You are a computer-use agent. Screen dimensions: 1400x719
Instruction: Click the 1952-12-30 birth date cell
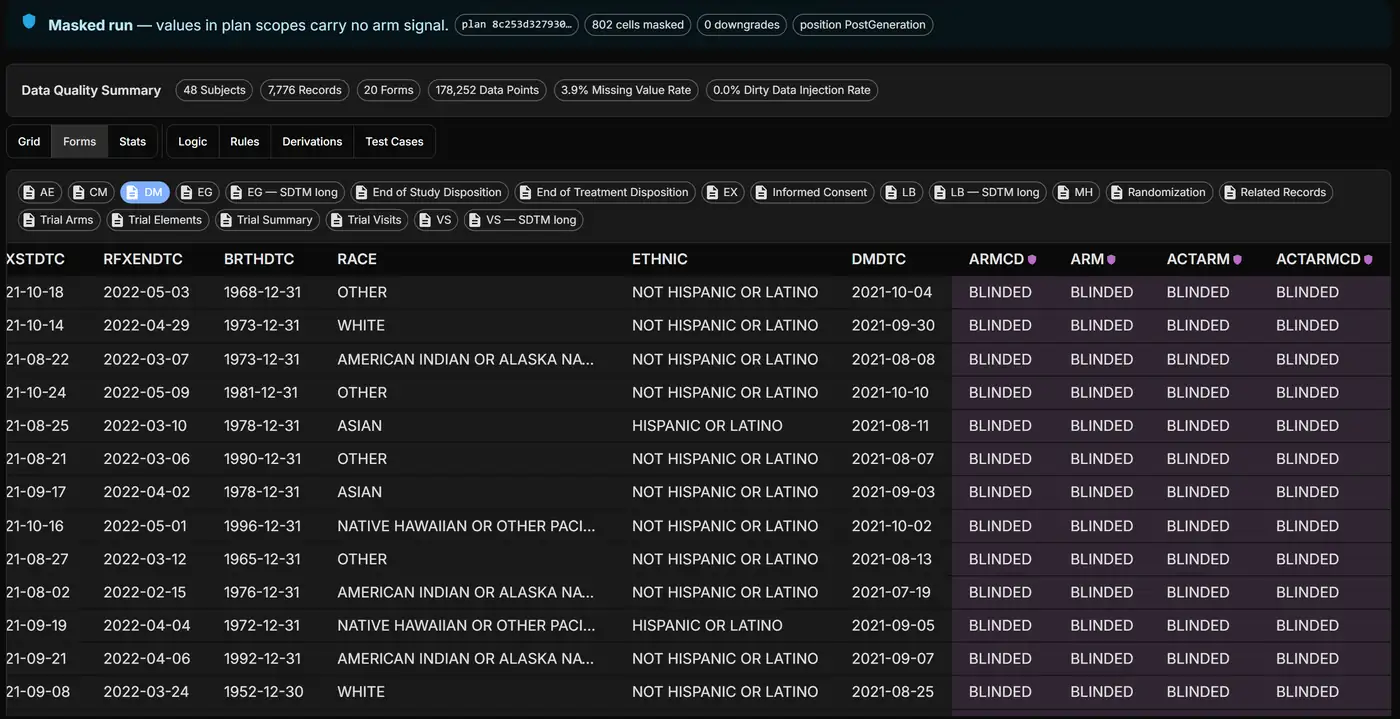262,692
